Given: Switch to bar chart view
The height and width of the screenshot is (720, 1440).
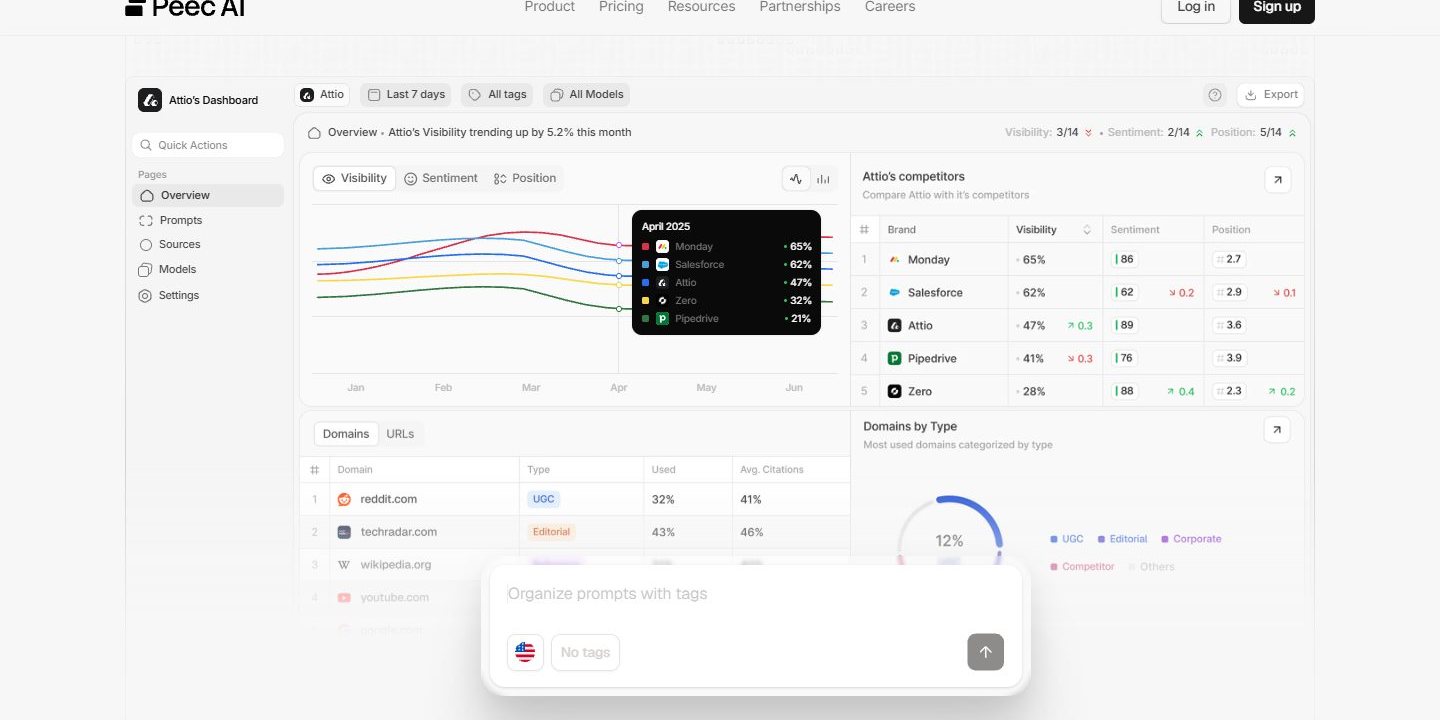Looking at the screenshot, I should [823, 179].
